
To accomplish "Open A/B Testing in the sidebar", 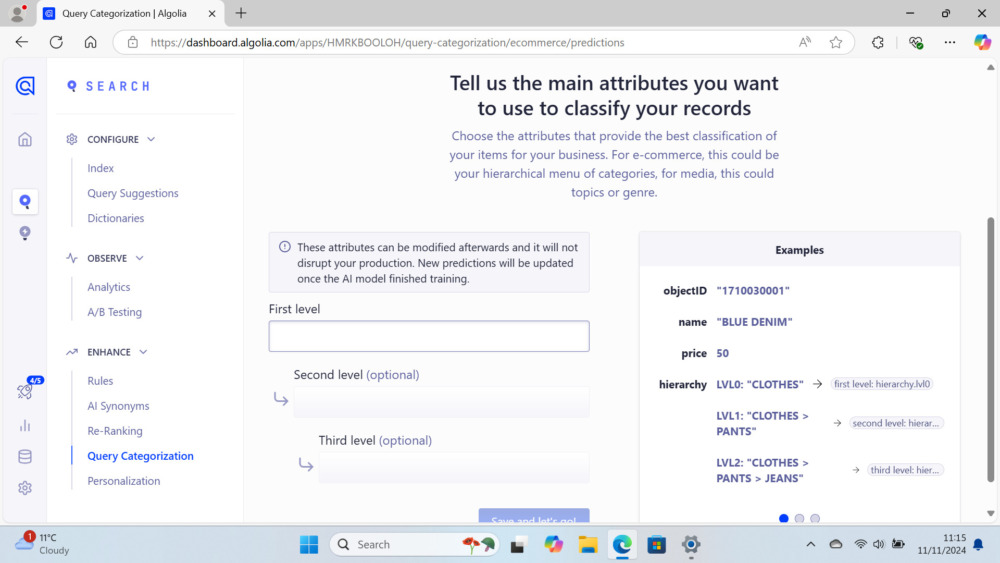I will (114, 312).
